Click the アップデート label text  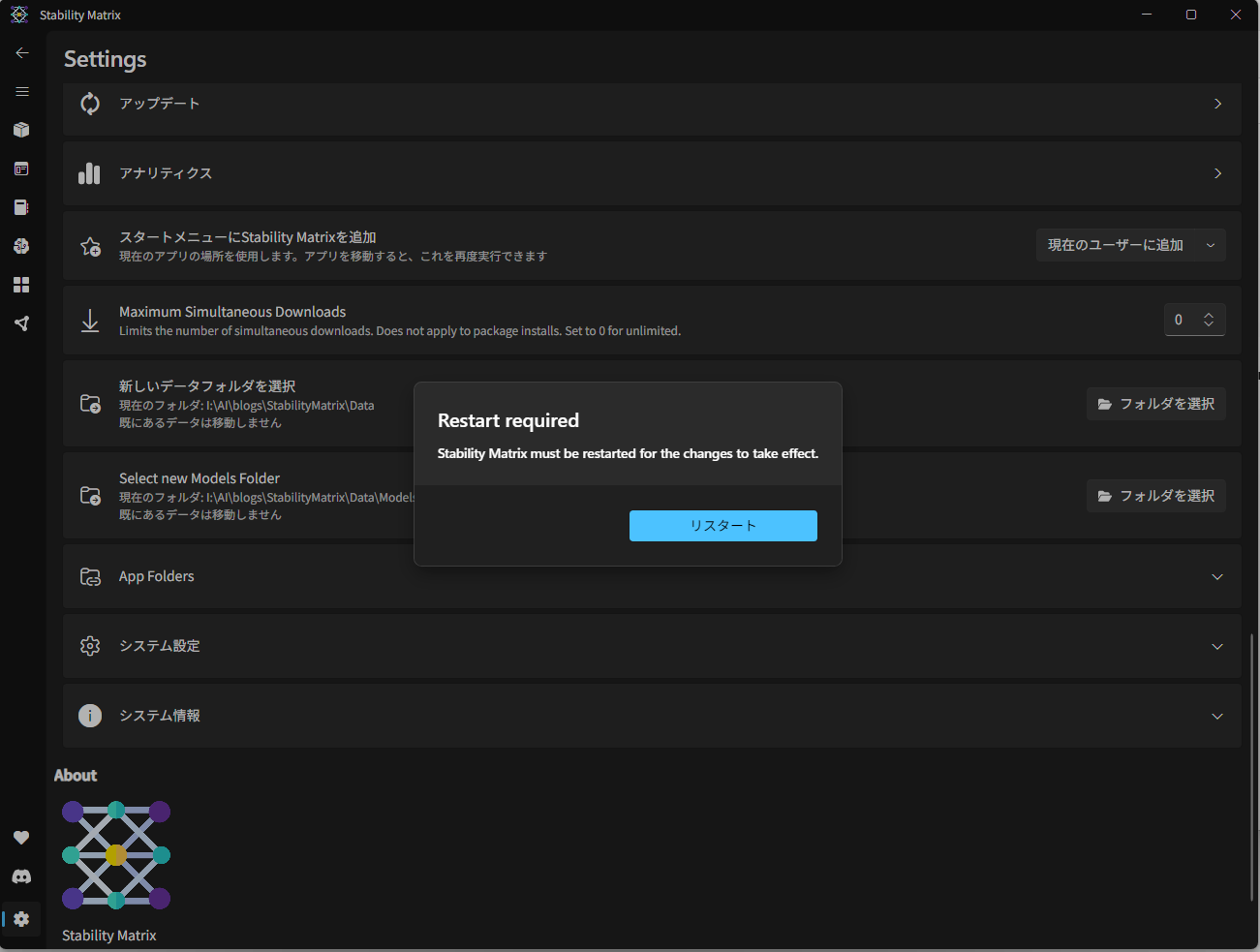point(160,104)
